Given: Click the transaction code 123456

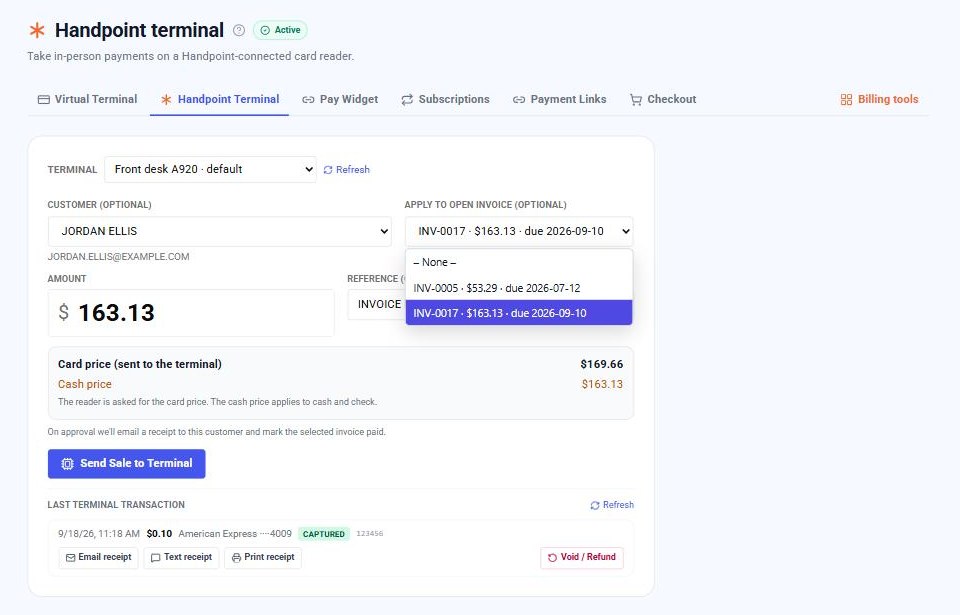Looking at the screenshot, I should (x=370, y=534).
